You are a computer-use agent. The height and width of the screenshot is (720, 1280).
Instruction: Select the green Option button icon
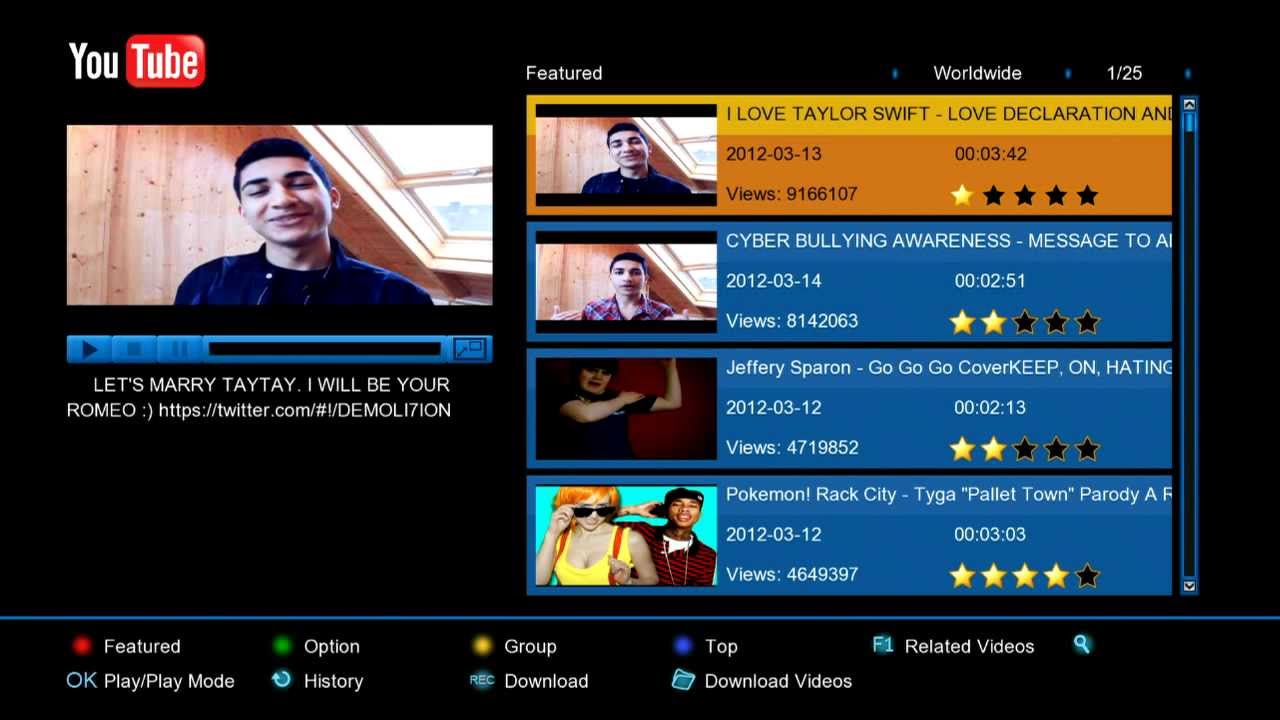coord(283,646)
